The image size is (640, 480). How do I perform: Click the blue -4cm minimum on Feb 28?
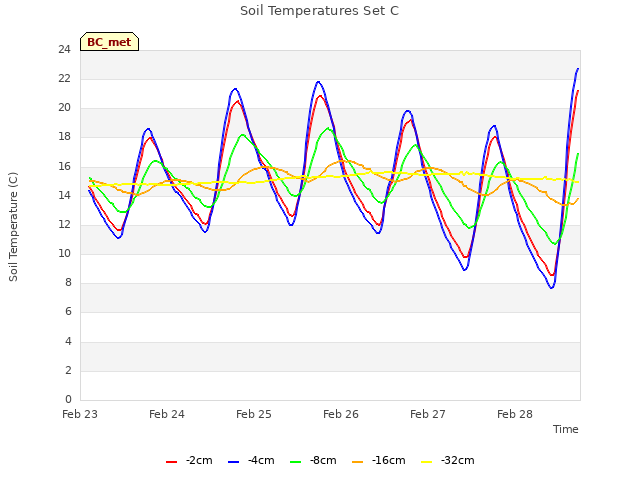(x=551, y=288)
